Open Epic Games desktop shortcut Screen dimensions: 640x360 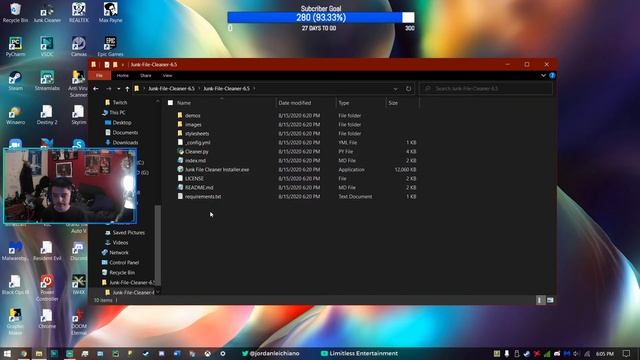click(x=110, y=46)
